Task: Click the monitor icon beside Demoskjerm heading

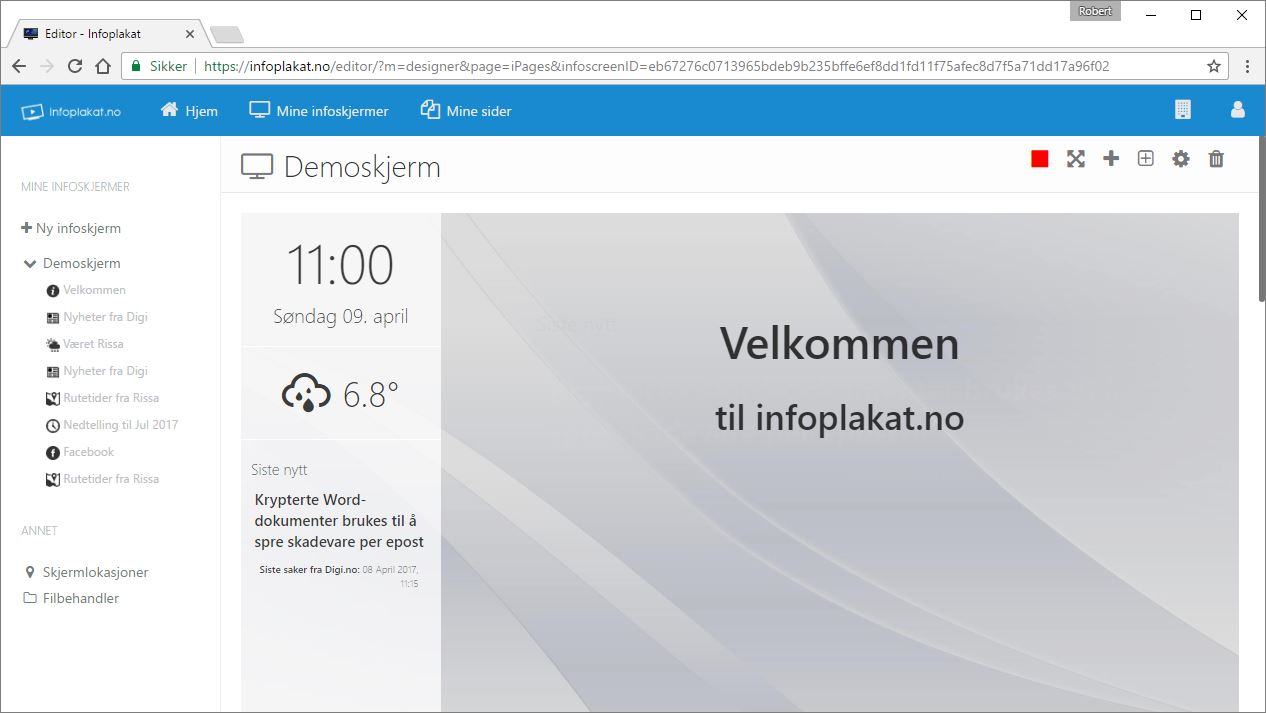Action: pyautogui.click(x=257, y=167)
